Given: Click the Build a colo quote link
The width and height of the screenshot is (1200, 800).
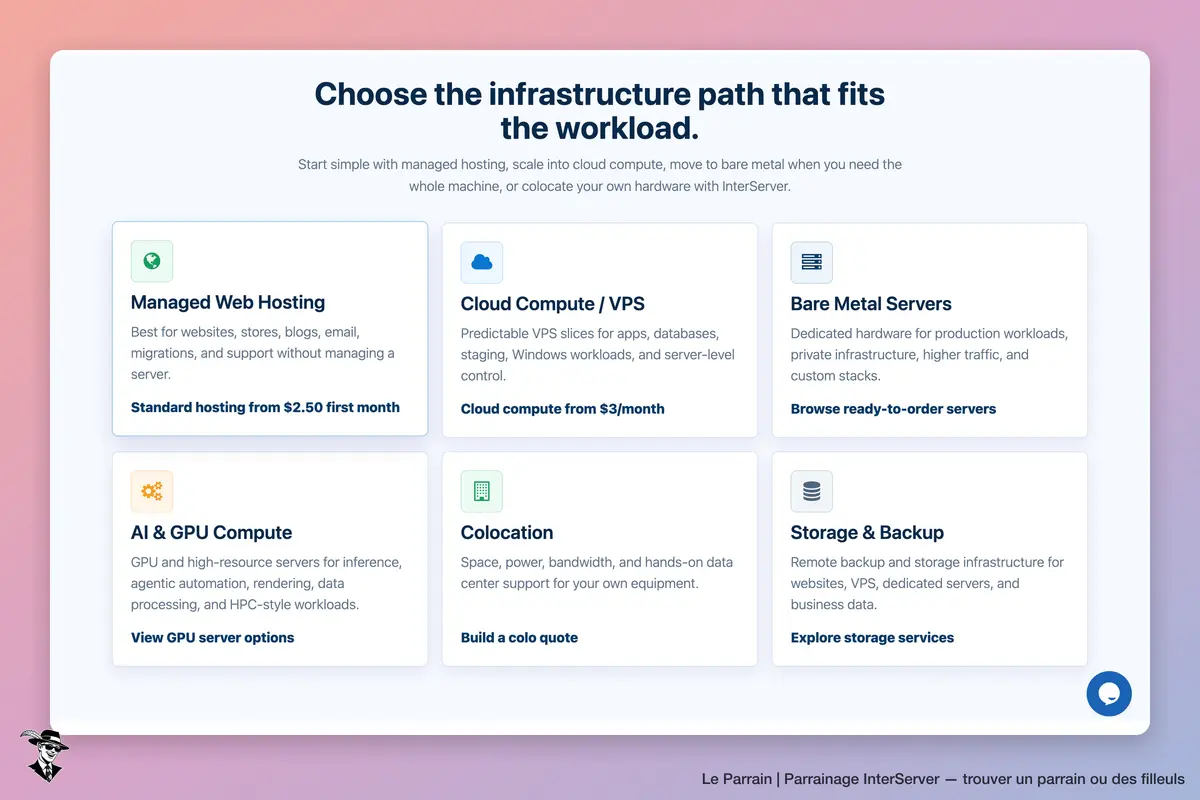Looking at the screenshot, I should click(519, 637).
